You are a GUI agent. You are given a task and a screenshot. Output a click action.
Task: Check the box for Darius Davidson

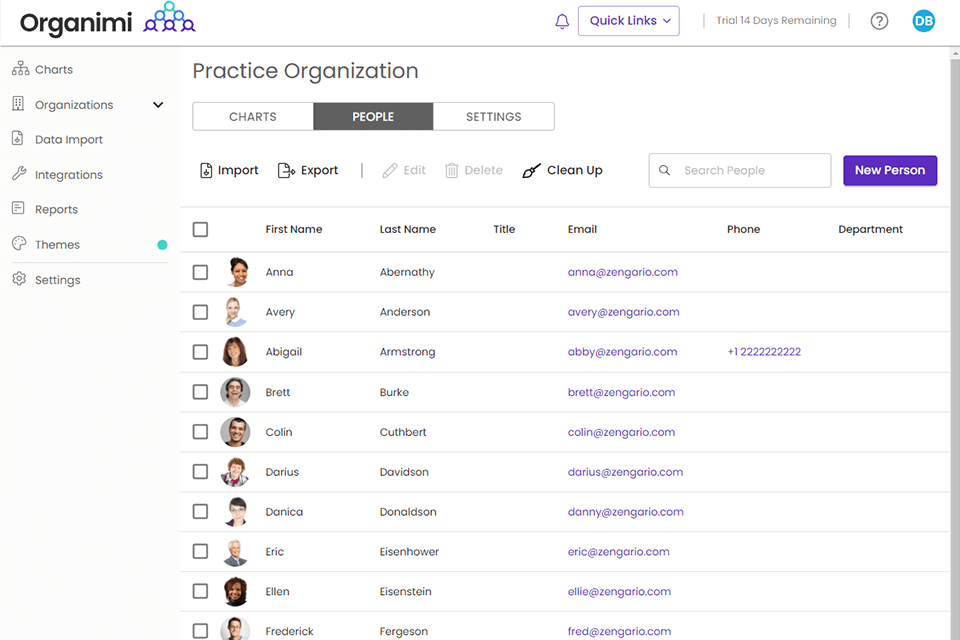(200, 472)
